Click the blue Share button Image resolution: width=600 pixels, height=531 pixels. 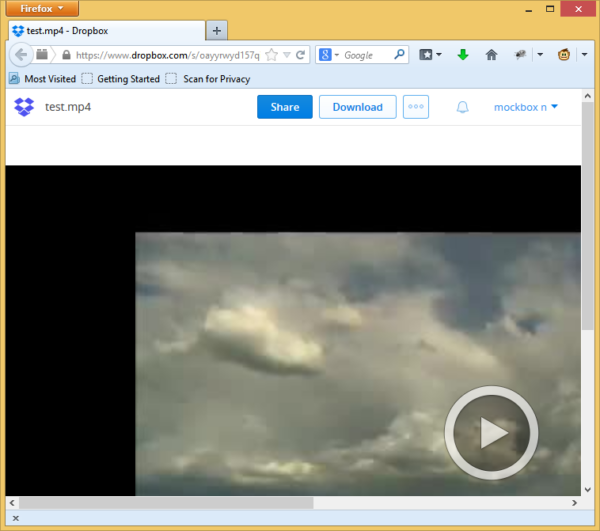point(285,107)
